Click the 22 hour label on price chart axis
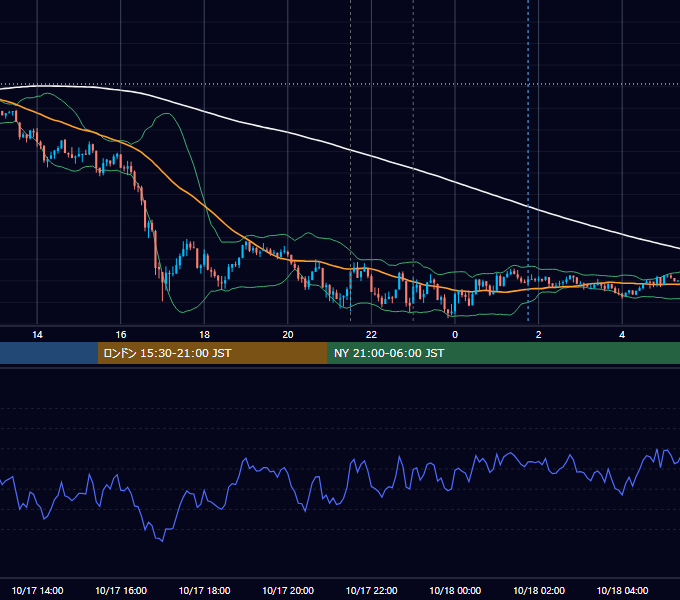 (371, 335)
